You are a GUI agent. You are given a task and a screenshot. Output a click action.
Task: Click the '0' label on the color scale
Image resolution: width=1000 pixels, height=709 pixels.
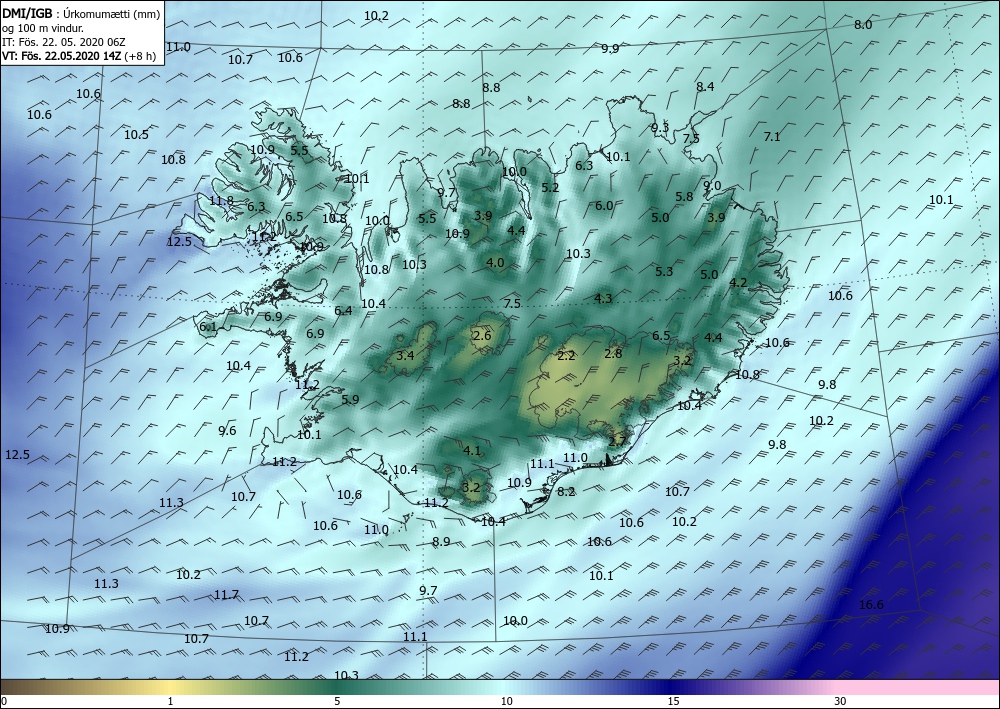(4, 702)
